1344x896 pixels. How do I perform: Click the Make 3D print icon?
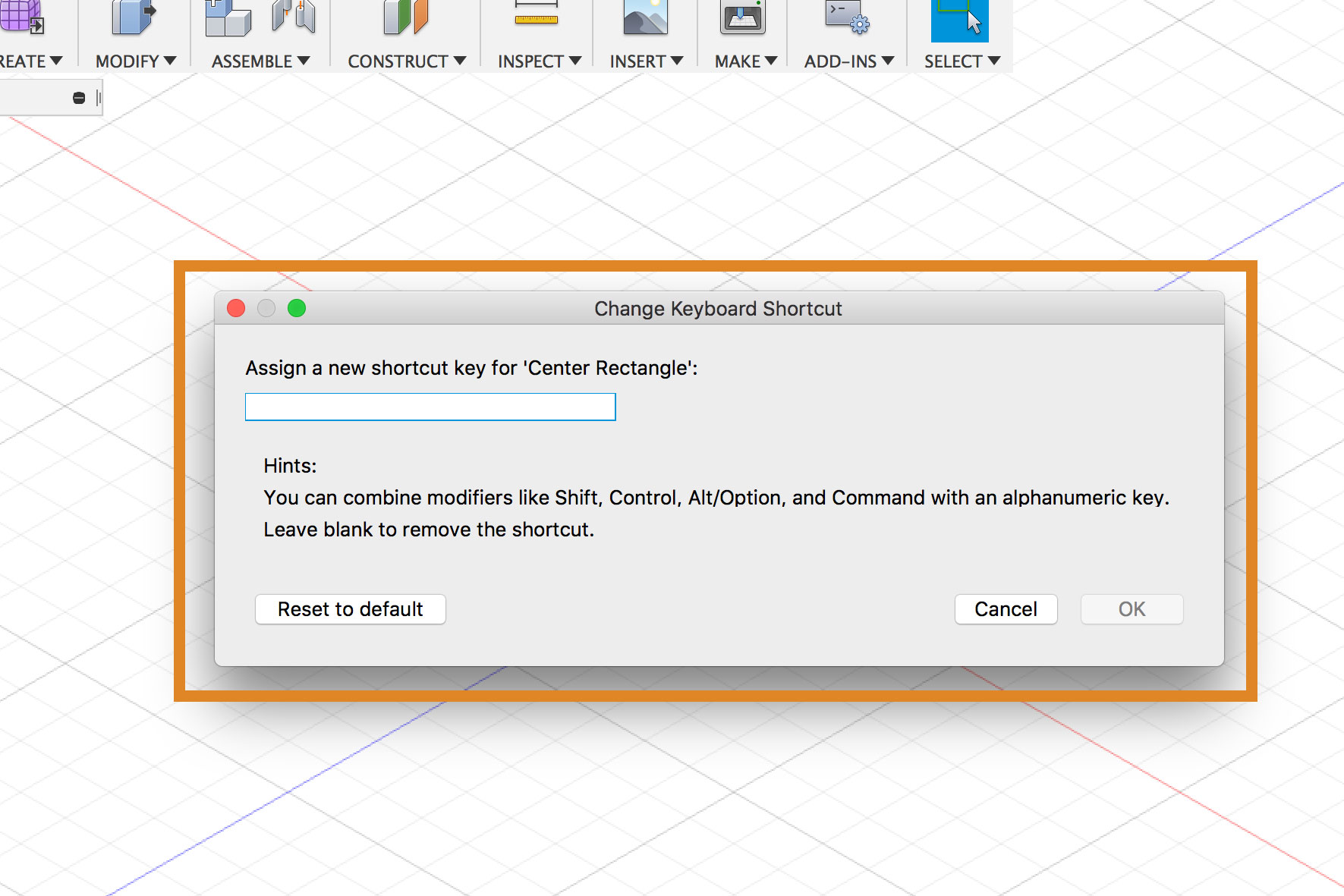(x=743, y=17)
